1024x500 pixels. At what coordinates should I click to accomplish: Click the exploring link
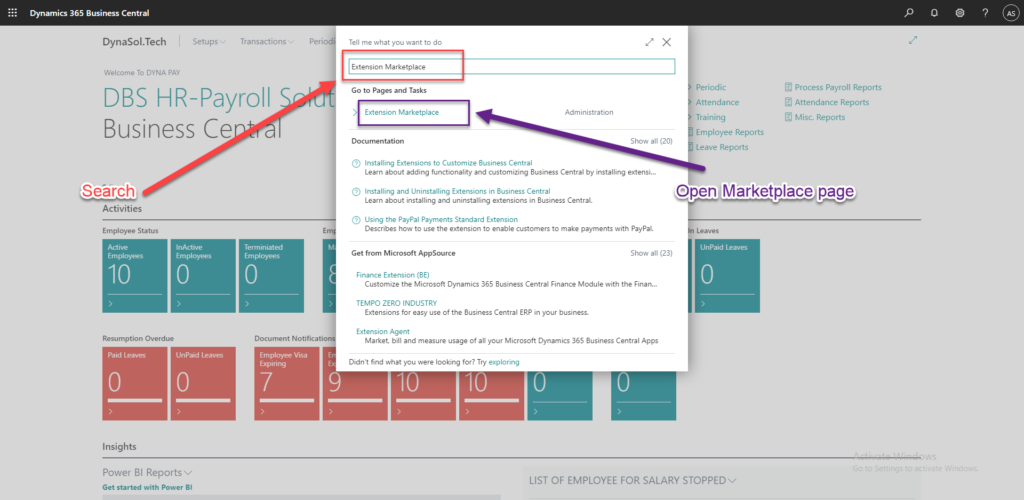tap(504, 361)
